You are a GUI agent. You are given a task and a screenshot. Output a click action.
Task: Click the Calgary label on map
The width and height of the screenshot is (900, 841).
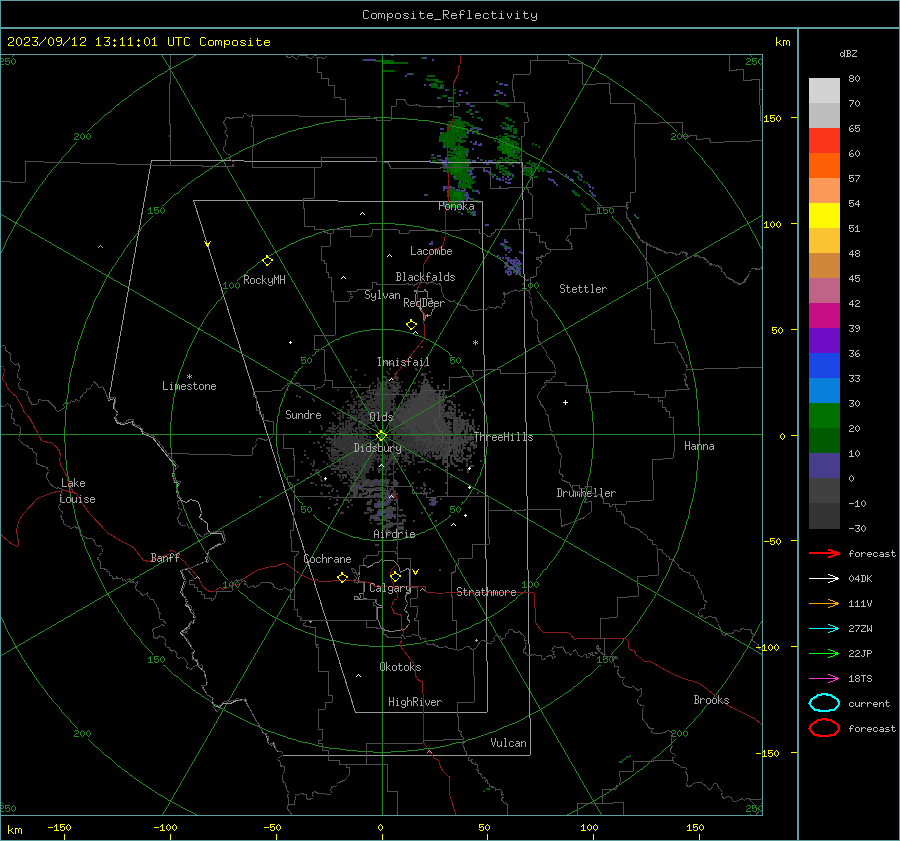(390, 588)
